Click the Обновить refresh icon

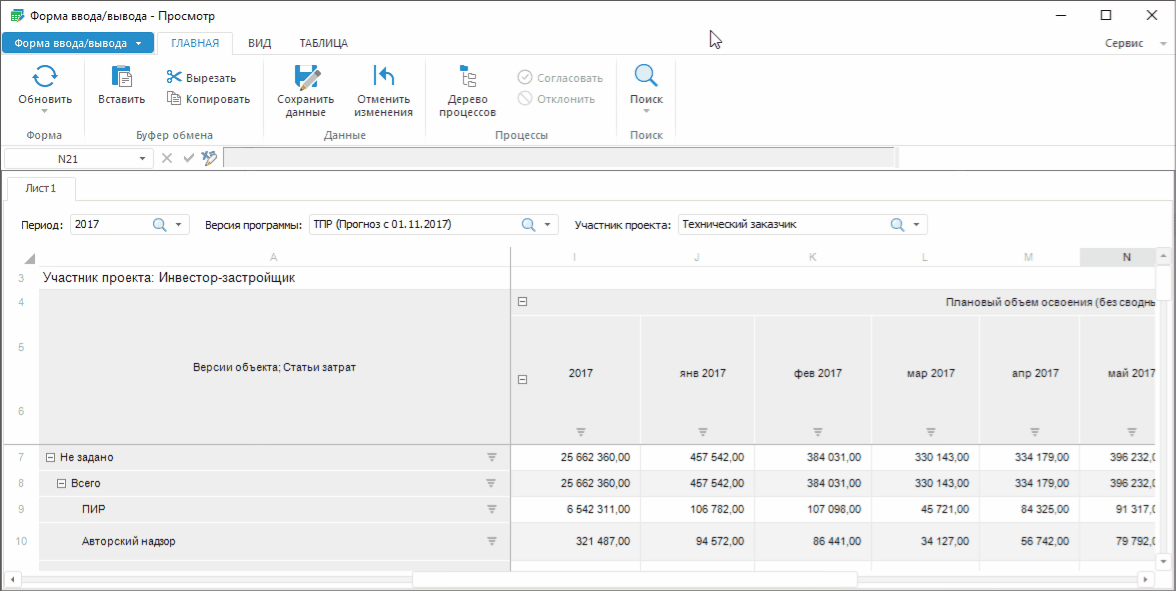45,77
